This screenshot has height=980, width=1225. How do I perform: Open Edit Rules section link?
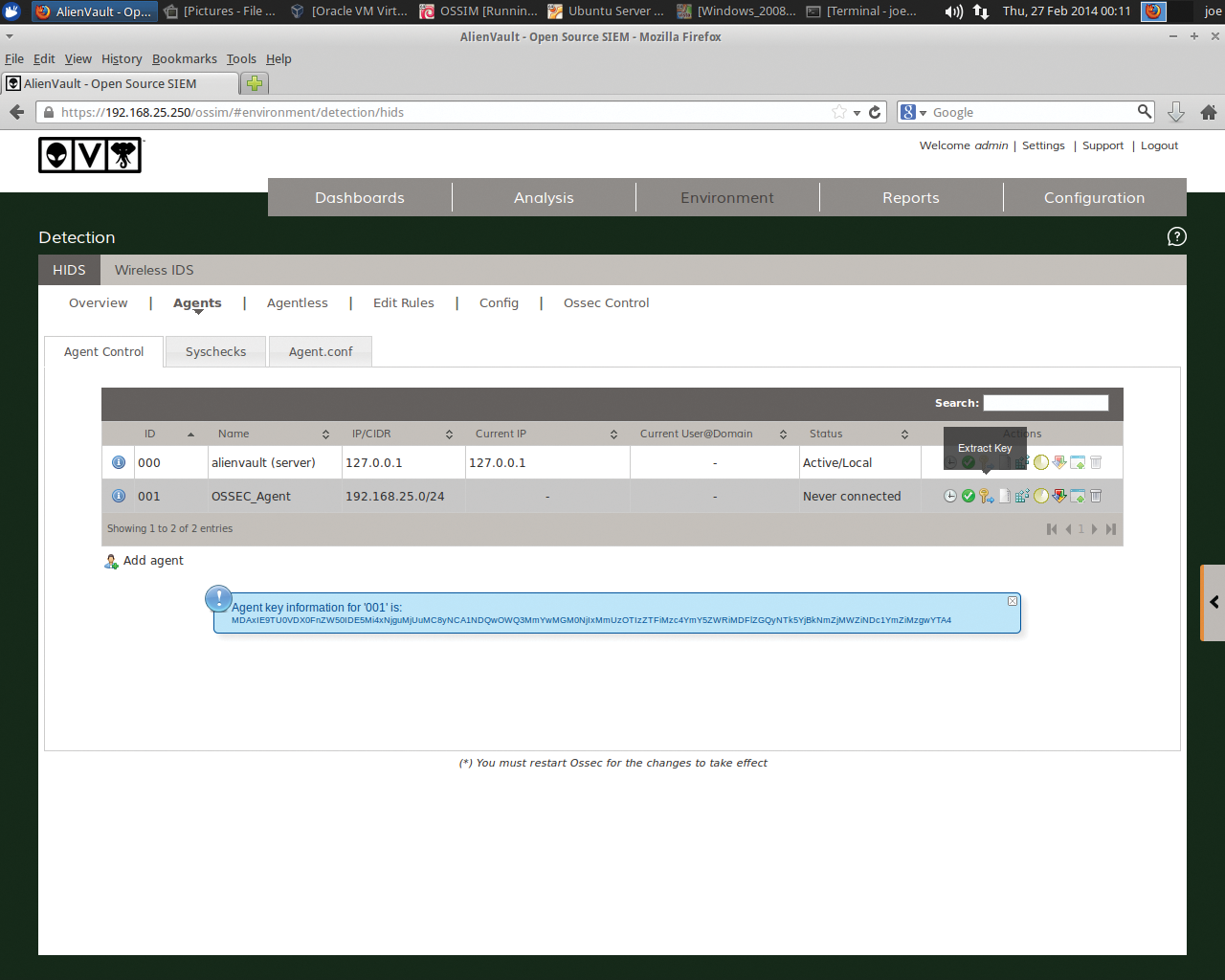[403, 302]
